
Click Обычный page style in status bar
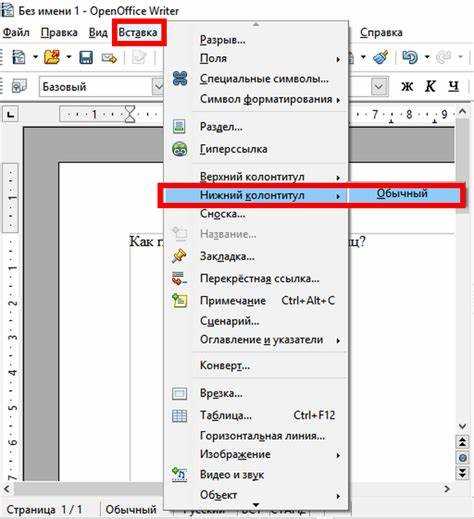tap(131, 510)
